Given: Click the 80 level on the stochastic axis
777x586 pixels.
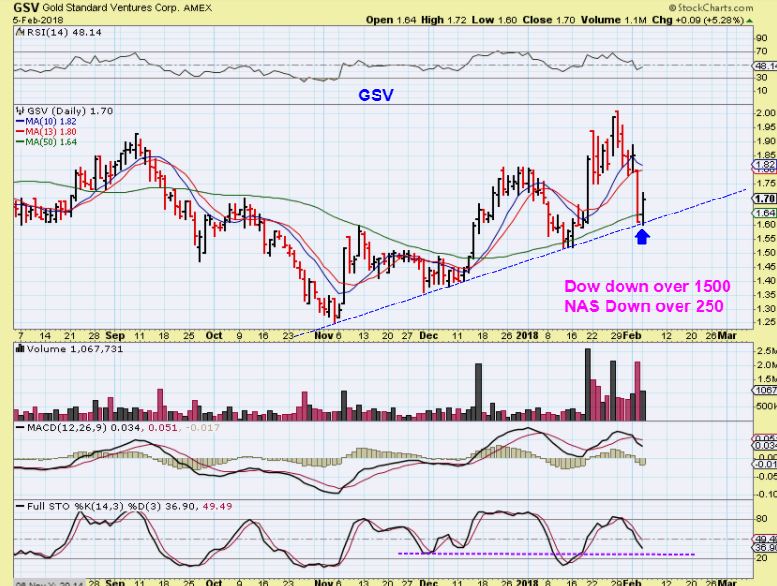Looking at the screenshot, I should [x=761, y=519].
